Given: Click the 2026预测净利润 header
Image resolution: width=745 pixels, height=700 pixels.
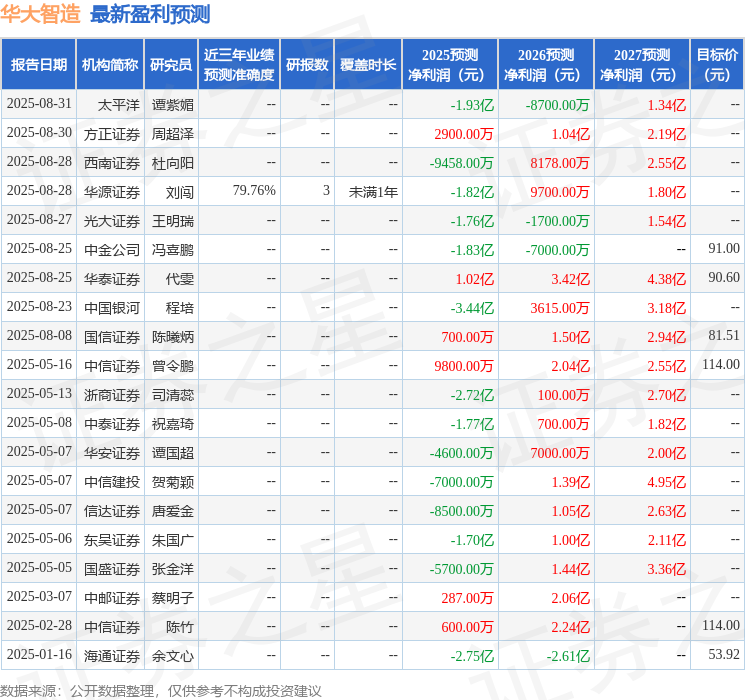Looking at the screenshot, I should 546,65.
